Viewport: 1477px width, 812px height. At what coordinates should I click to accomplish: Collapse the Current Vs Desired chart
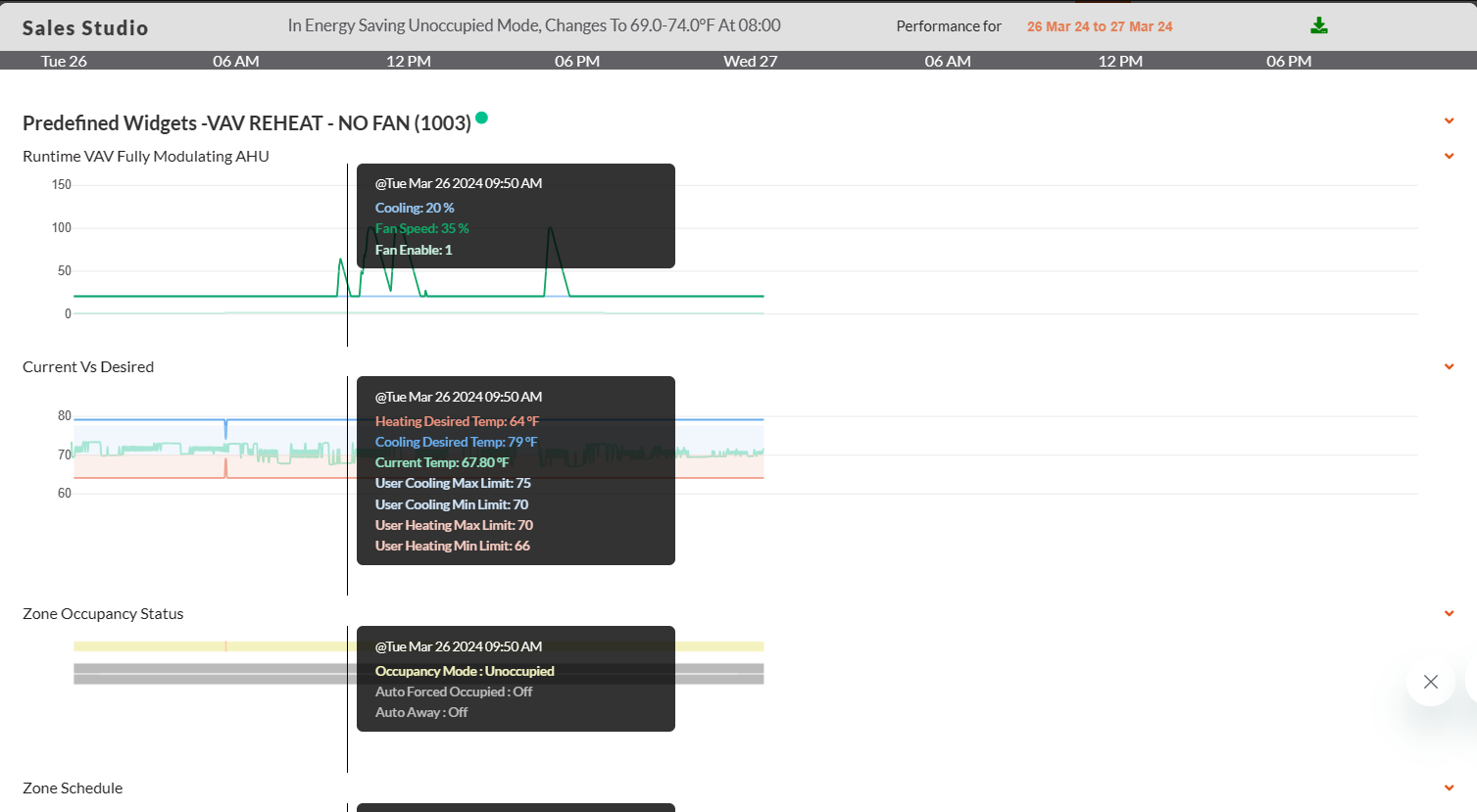(x=1449, y=366)
